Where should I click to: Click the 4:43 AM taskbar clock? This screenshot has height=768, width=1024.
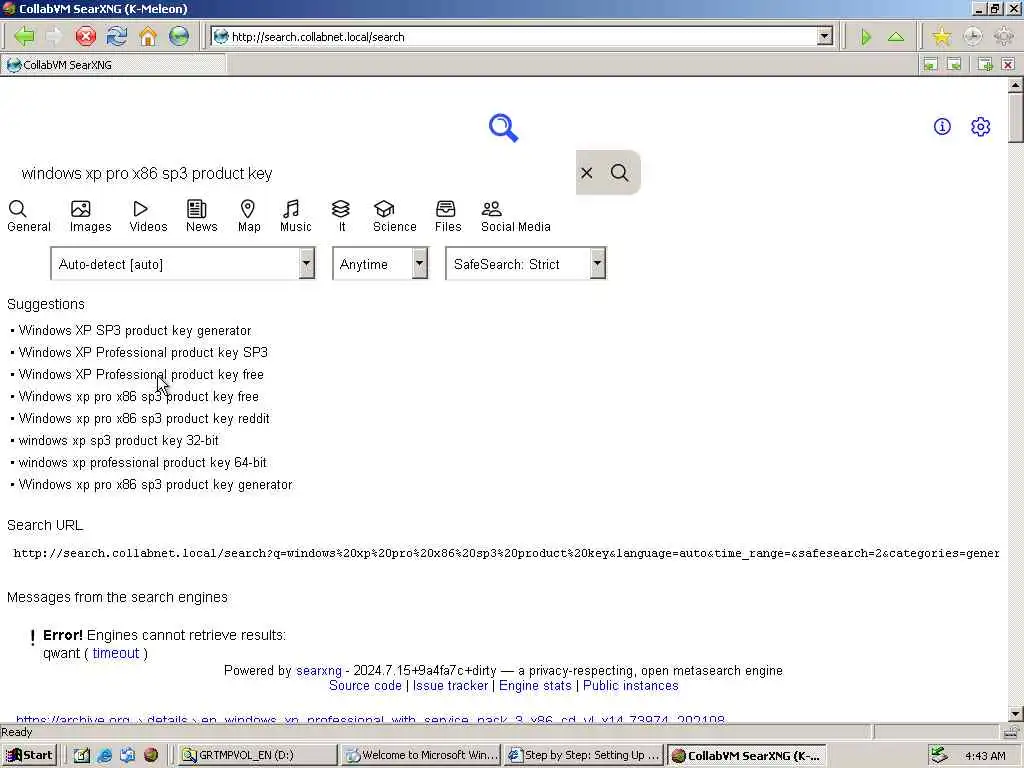pyautogui.click(x=985, y=756)
